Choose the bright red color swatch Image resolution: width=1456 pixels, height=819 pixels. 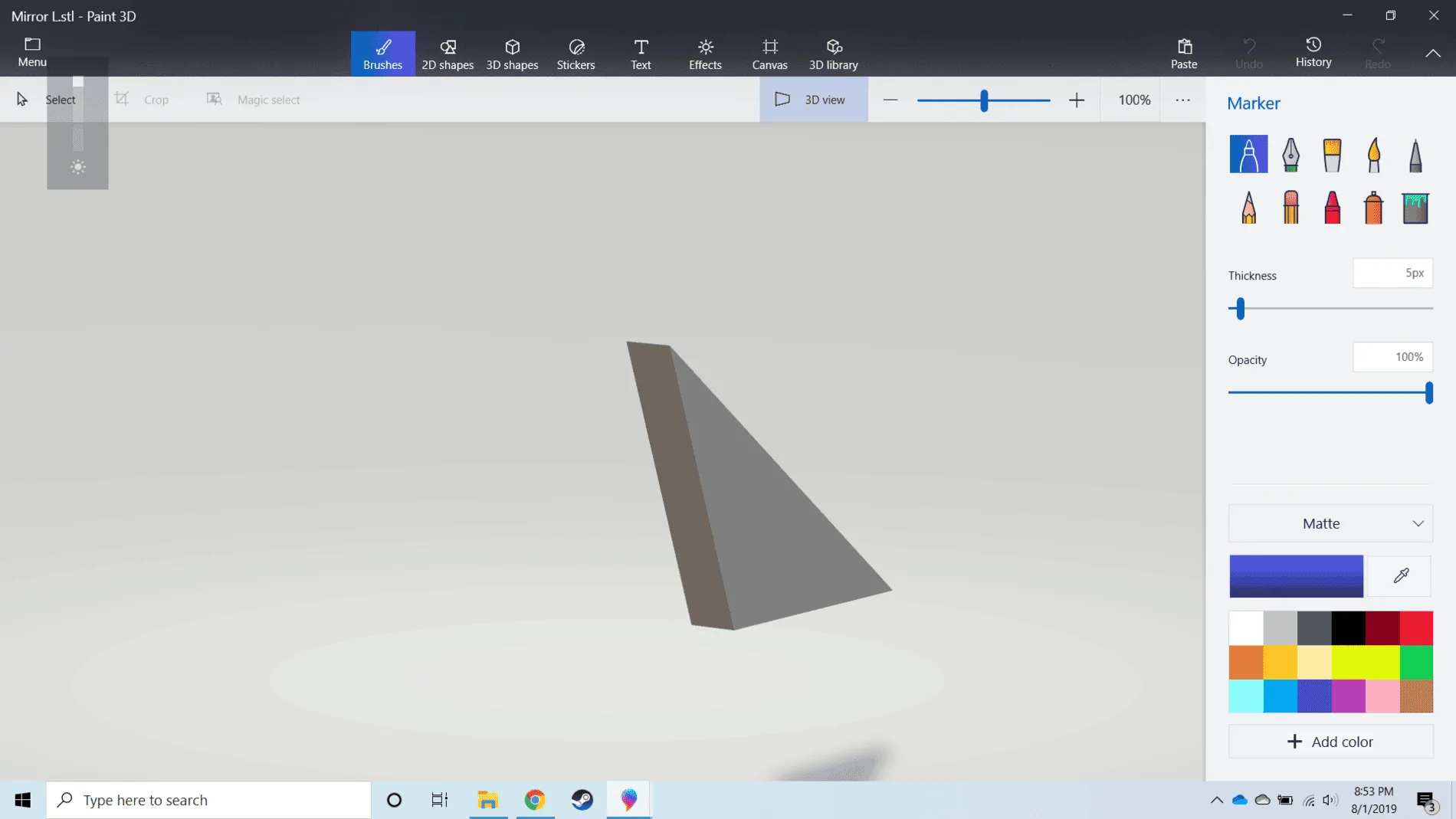[1416, 628]
